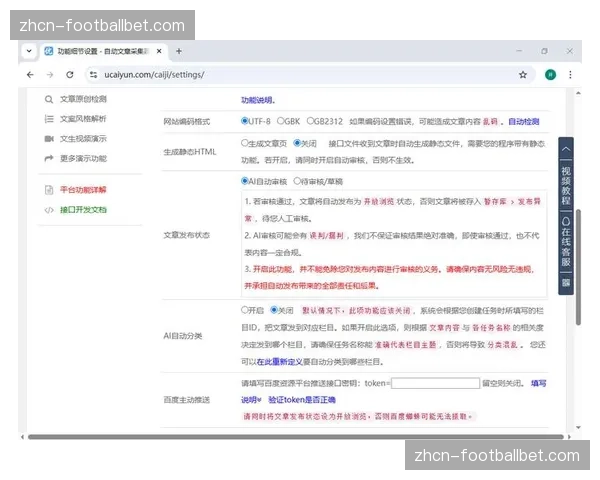This screenshot has width=600, height=480.
Task: Bookmark this page with the star icon
Action: click(x=523, y=75)
